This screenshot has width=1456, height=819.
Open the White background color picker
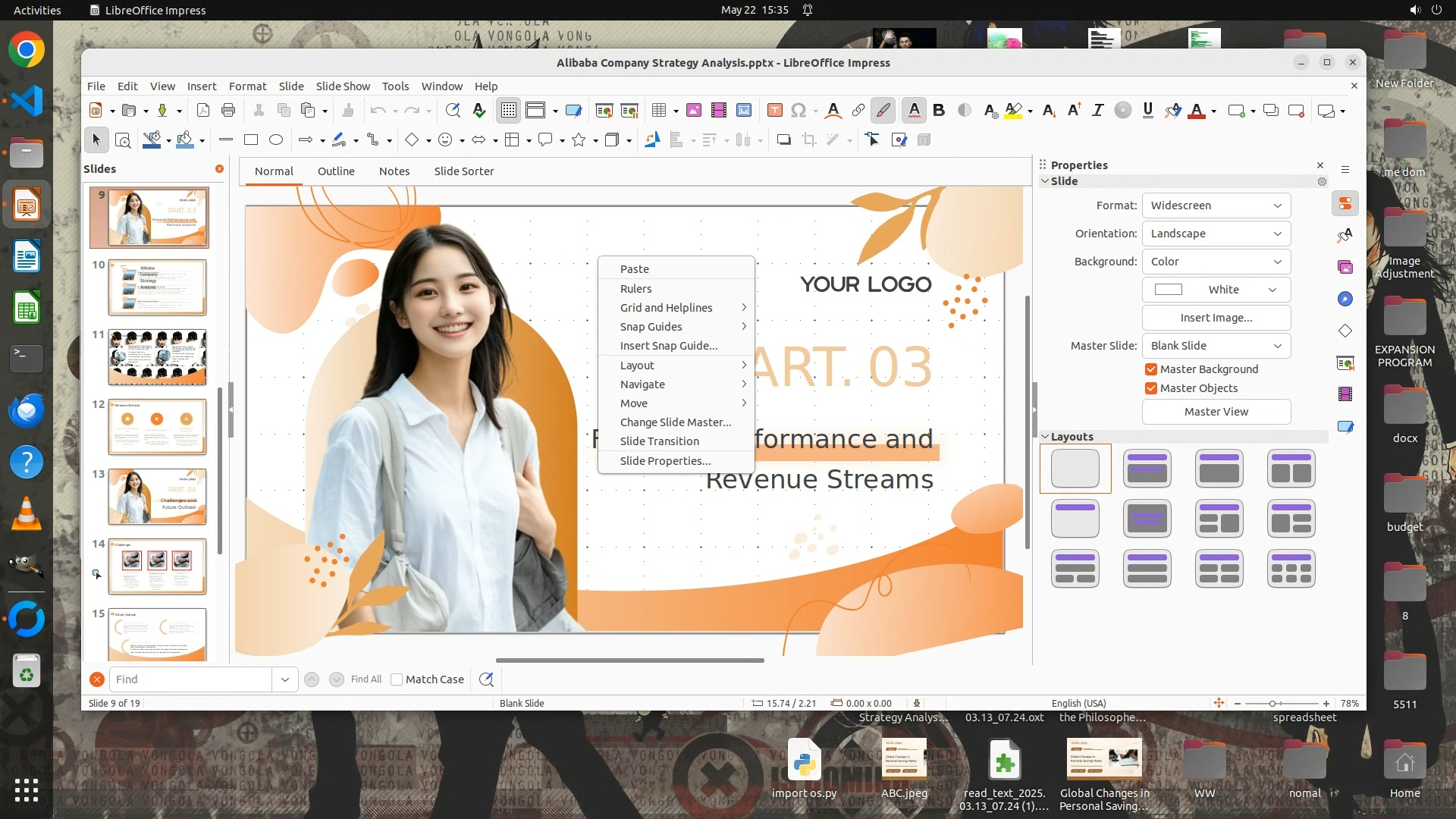(x=1216, y=290)
